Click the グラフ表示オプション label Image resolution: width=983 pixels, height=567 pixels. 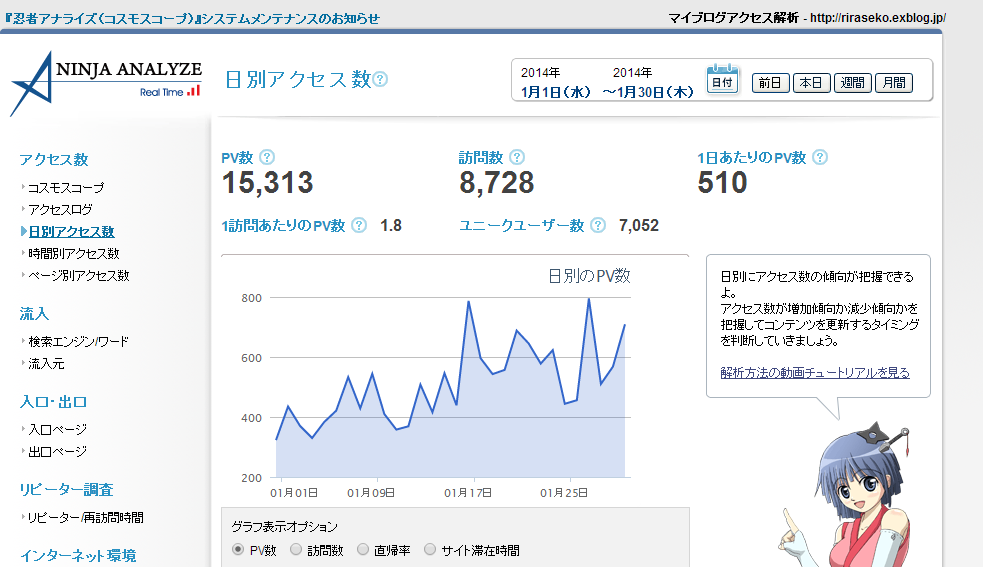285,527
